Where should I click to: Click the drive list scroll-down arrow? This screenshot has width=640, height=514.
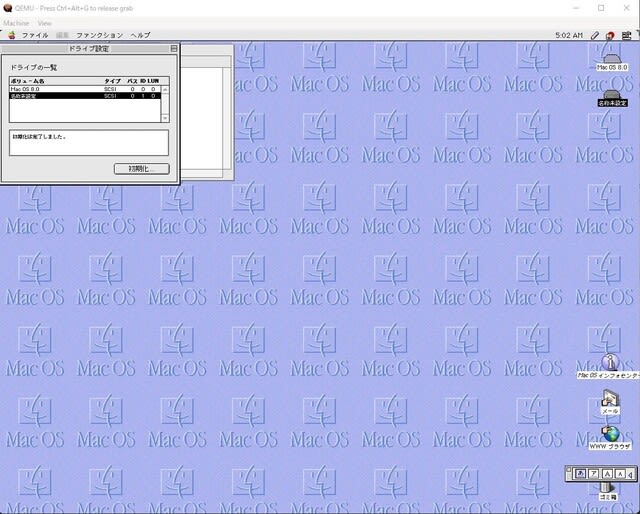(x=165, y=118)
